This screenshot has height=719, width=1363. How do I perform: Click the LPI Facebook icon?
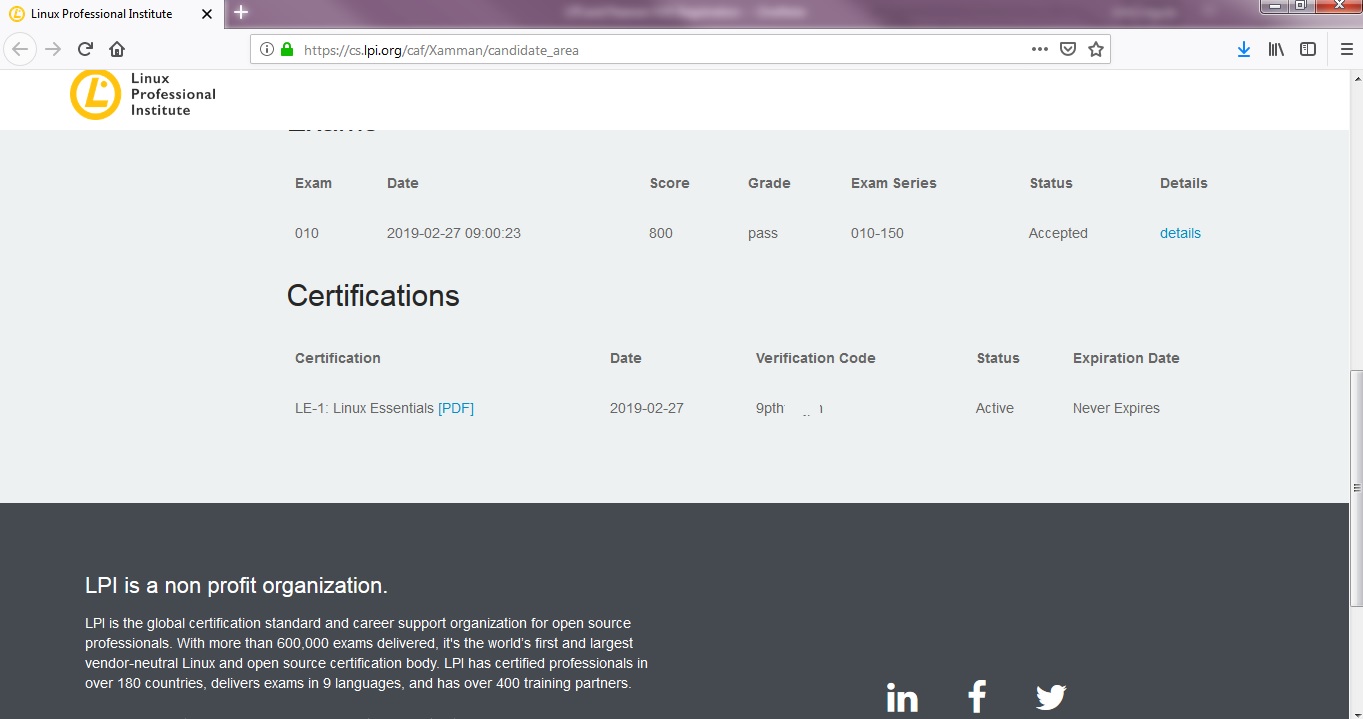tap(976, 695)
